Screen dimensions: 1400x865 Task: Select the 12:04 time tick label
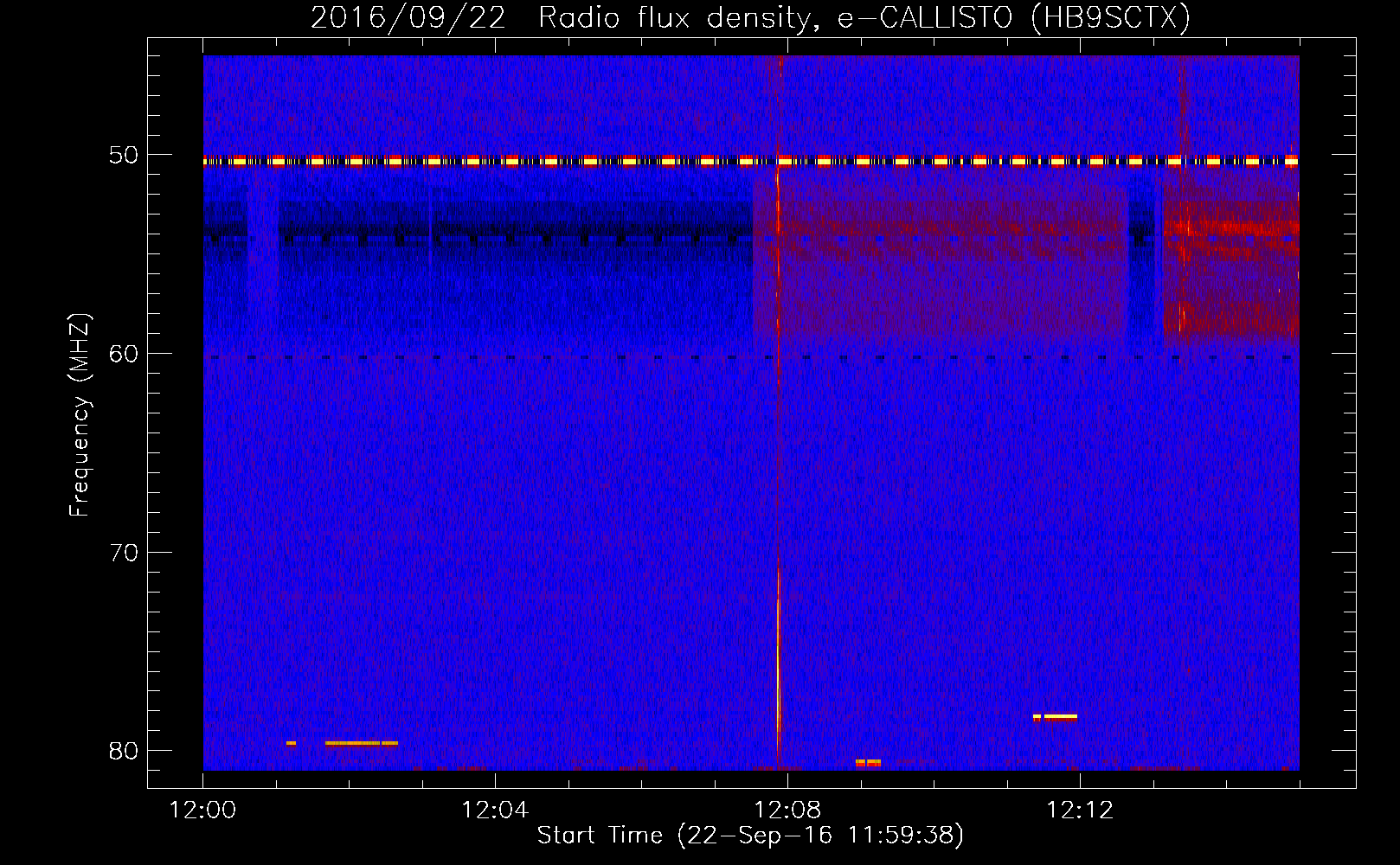[x=495, y=811]
